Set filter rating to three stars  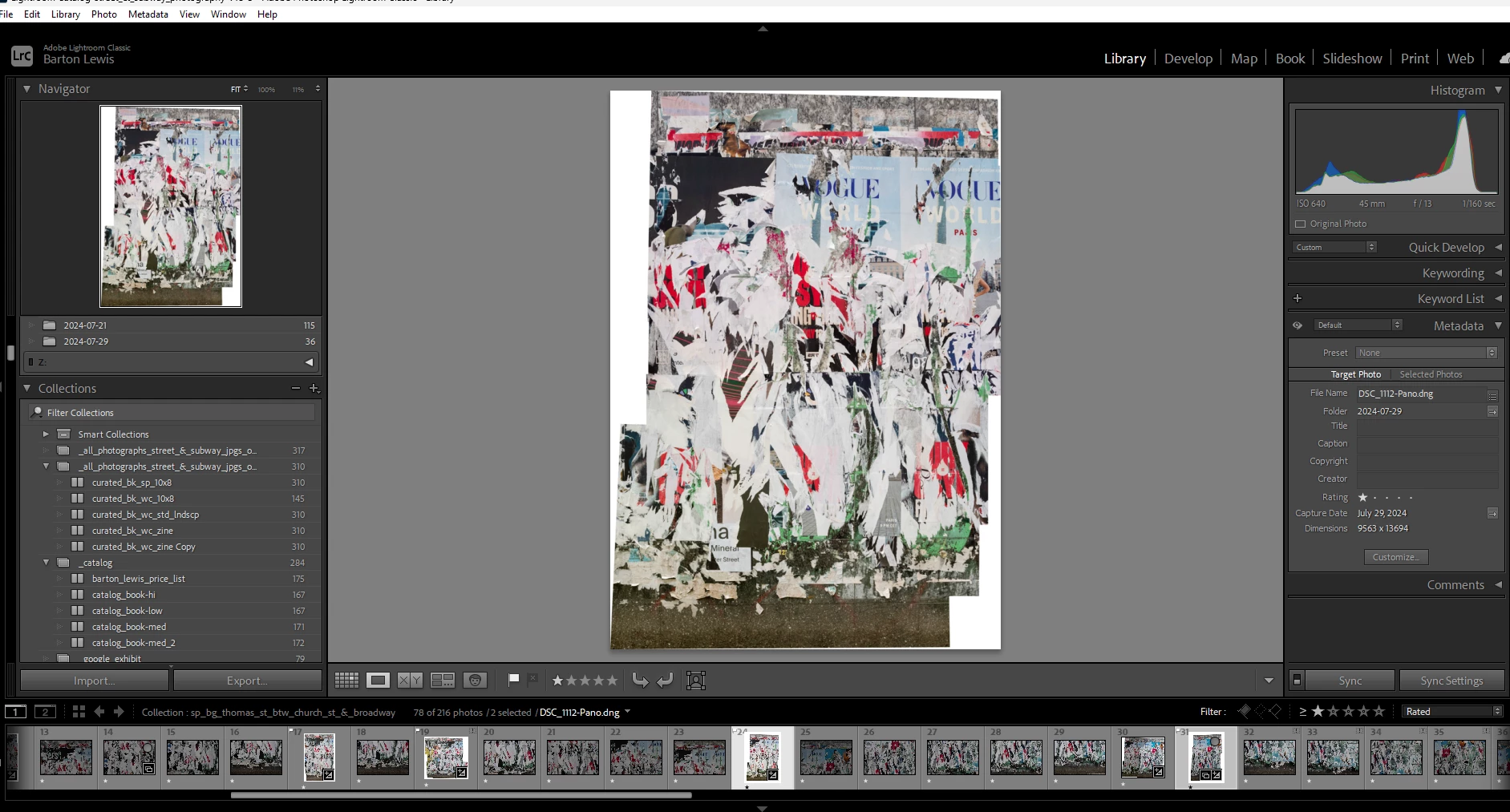coord(1349,712)
